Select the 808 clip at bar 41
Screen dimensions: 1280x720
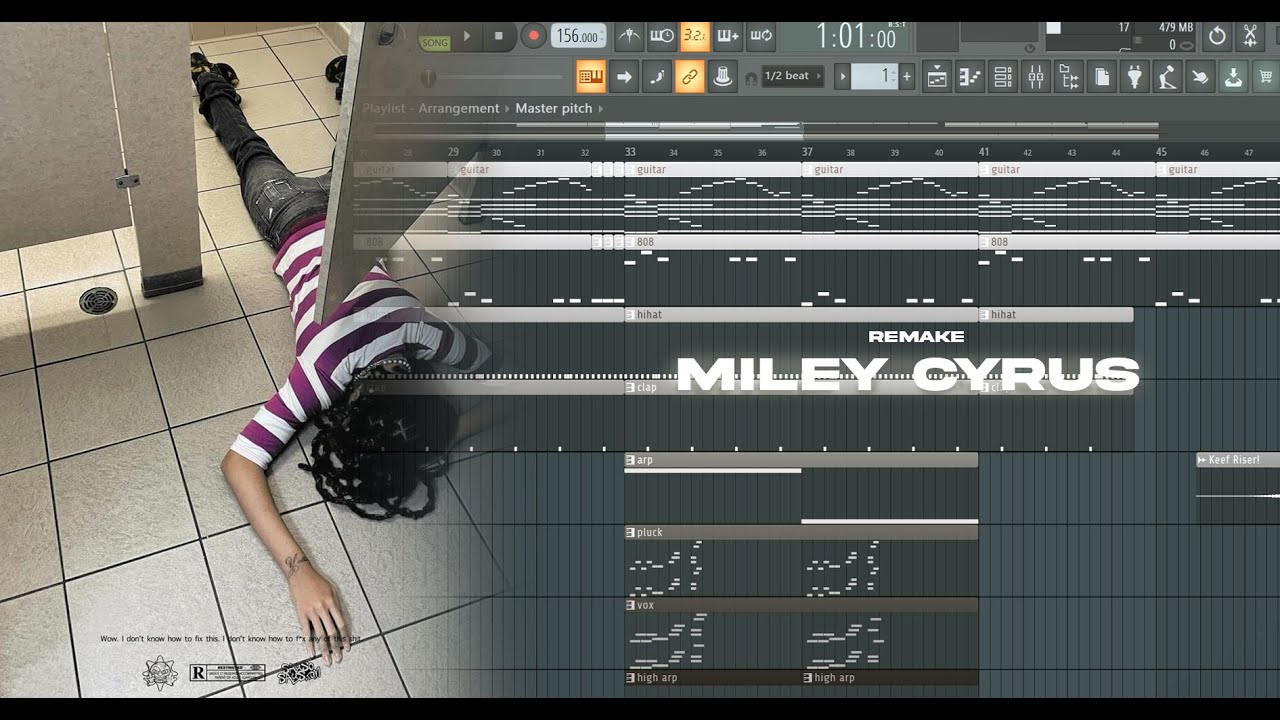[x=1129, y=242]
